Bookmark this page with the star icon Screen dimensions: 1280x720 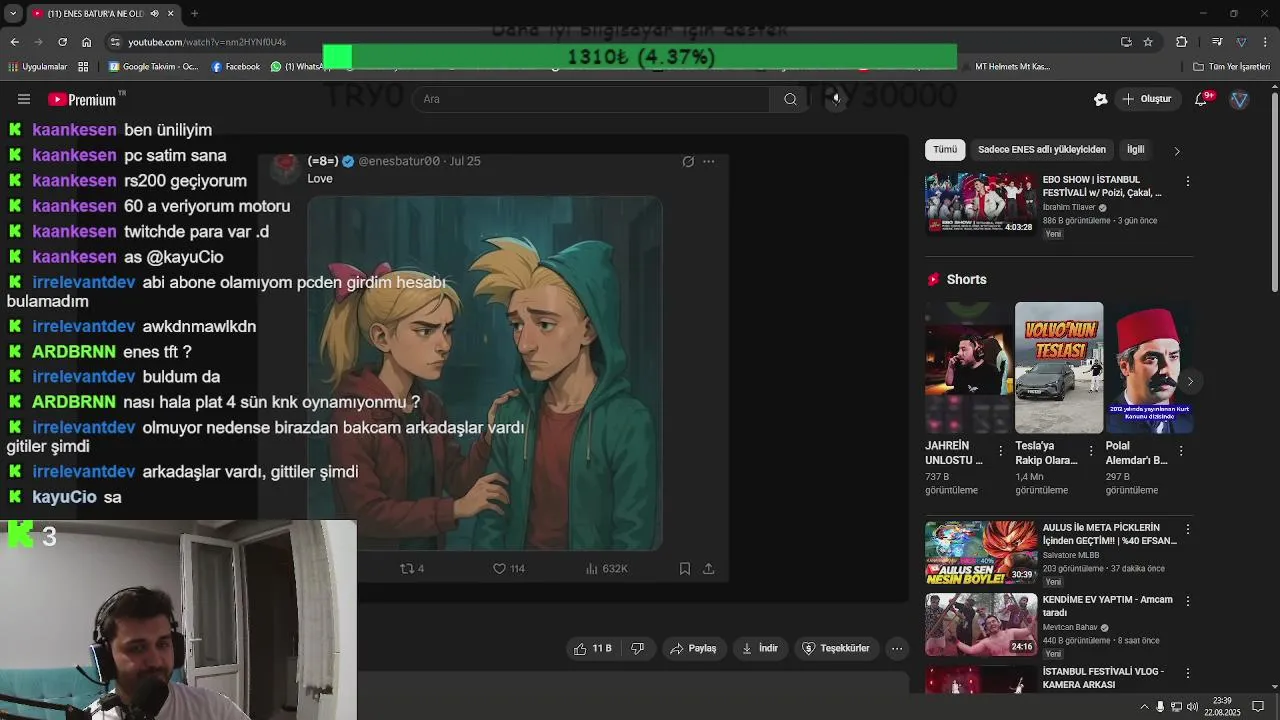pyautogui.click(x=1148, y=42)
